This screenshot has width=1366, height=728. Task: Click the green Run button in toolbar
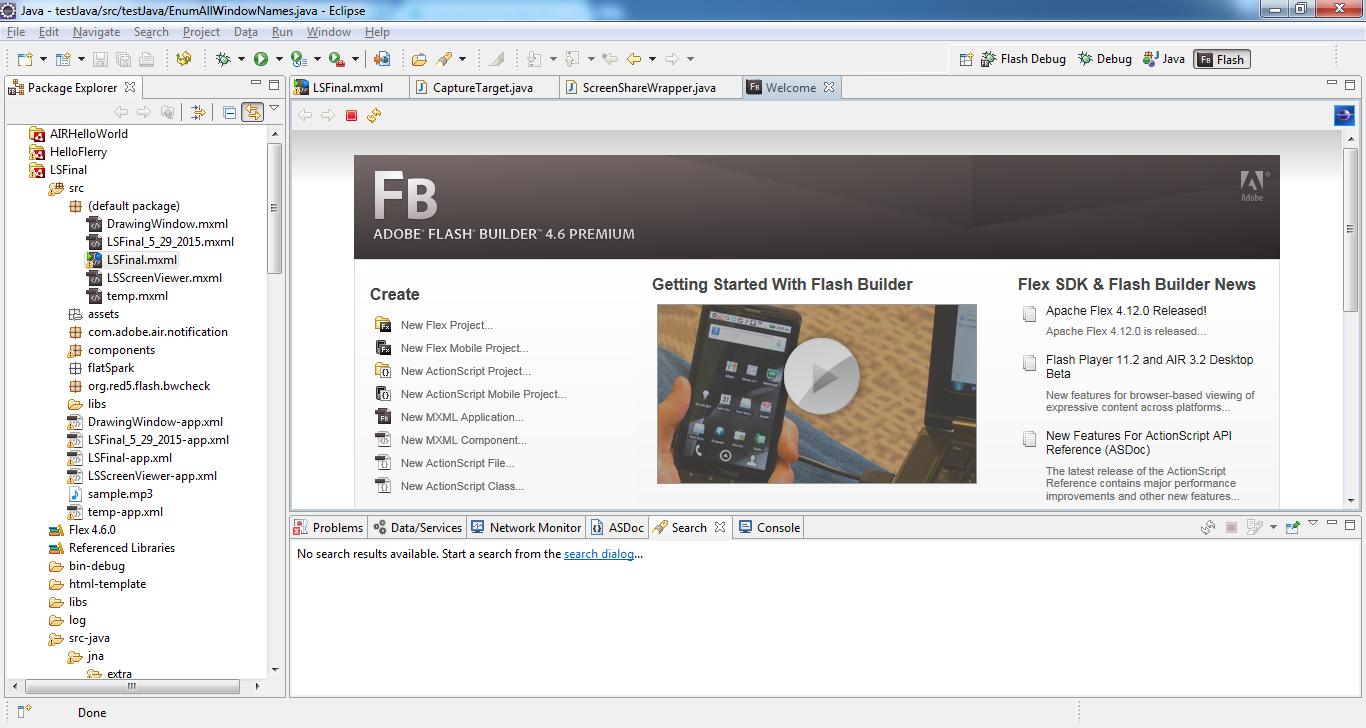pos(261,59)
